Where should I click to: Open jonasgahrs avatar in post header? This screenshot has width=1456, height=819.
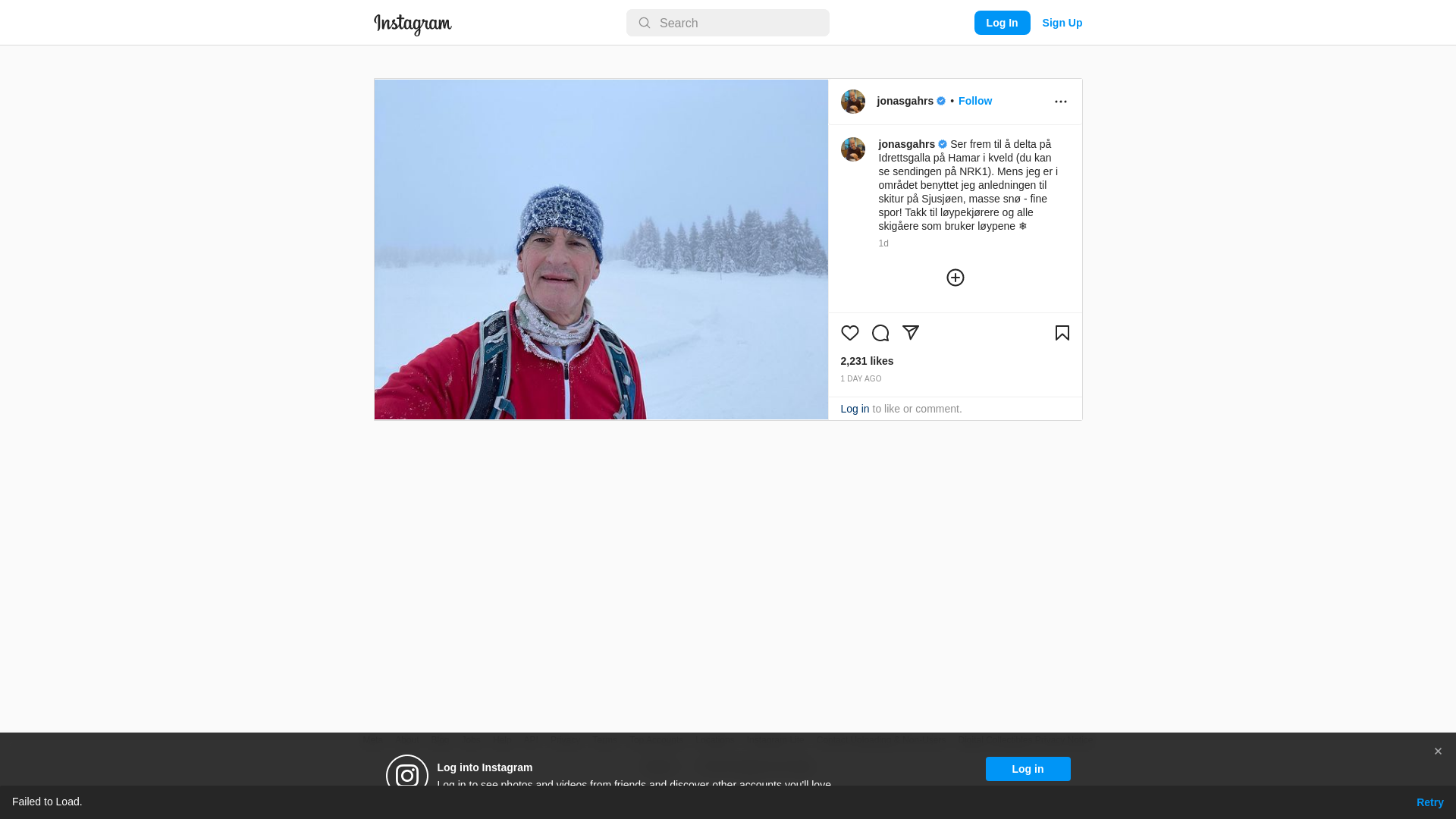[852, 102]
